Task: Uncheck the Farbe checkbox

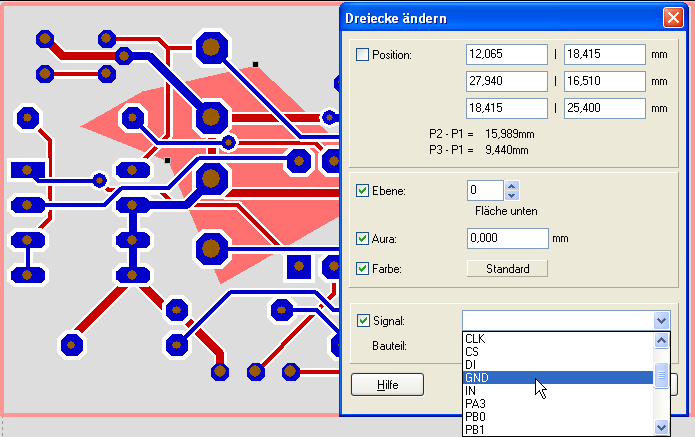Action: coord(362,268)
